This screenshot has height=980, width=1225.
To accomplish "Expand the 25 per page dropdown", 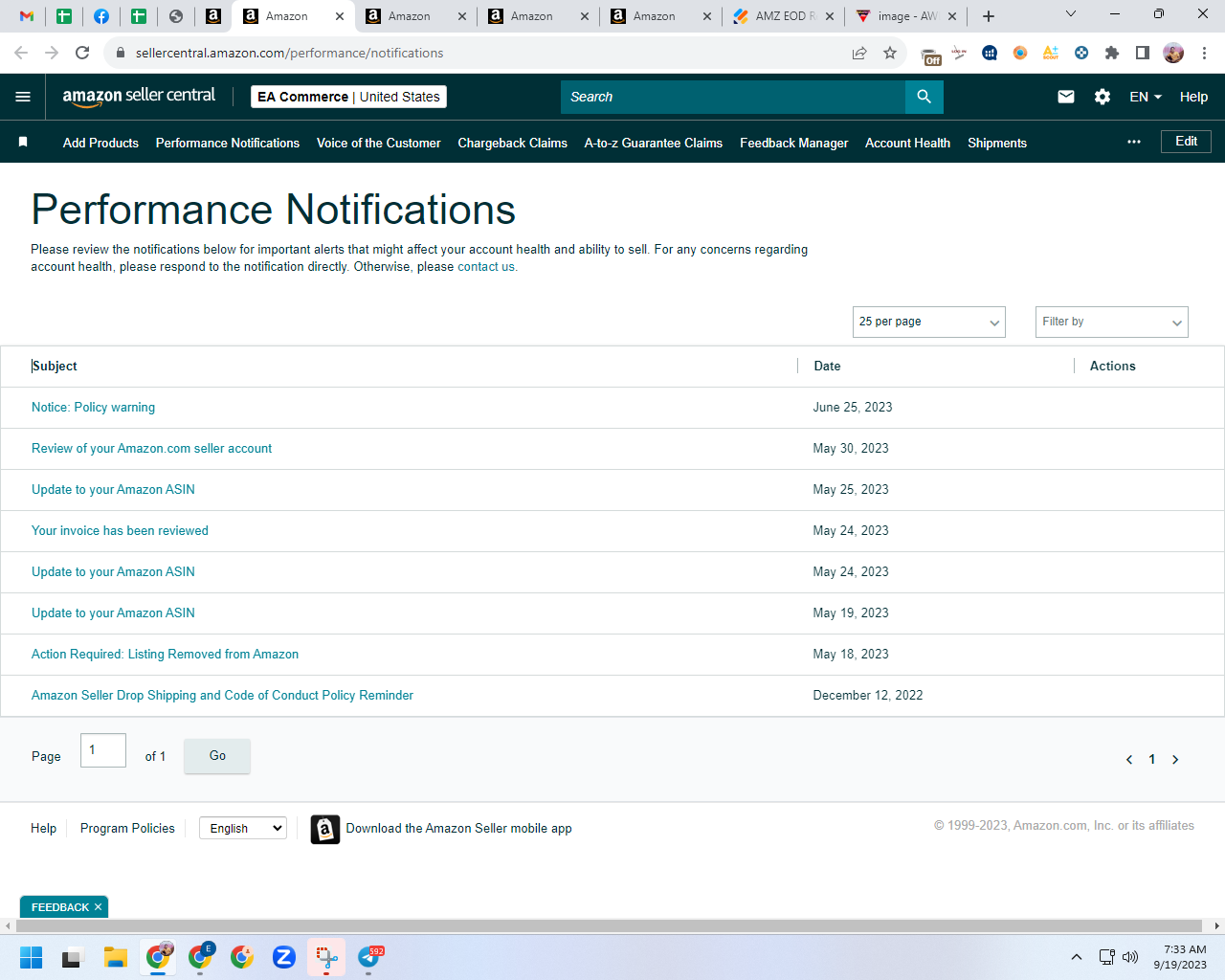I will tap(929, 322).
